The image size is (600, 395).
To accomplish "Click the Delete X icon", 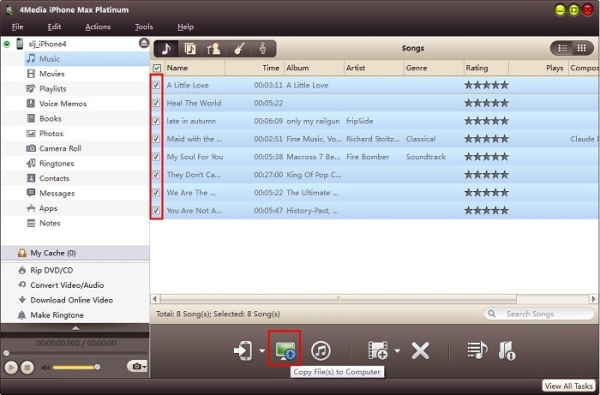I will (x=420, y=351).
